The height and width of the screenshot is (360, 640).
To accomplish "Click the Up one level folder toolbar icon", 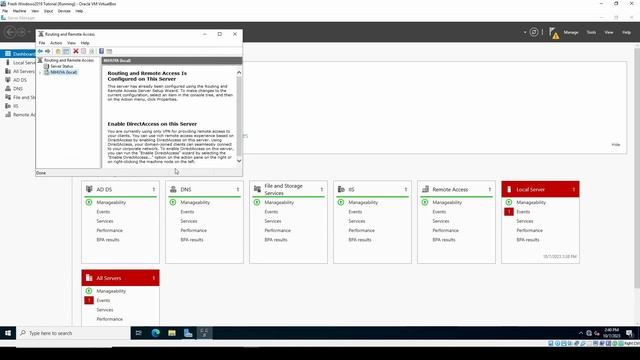I will 58,51.
